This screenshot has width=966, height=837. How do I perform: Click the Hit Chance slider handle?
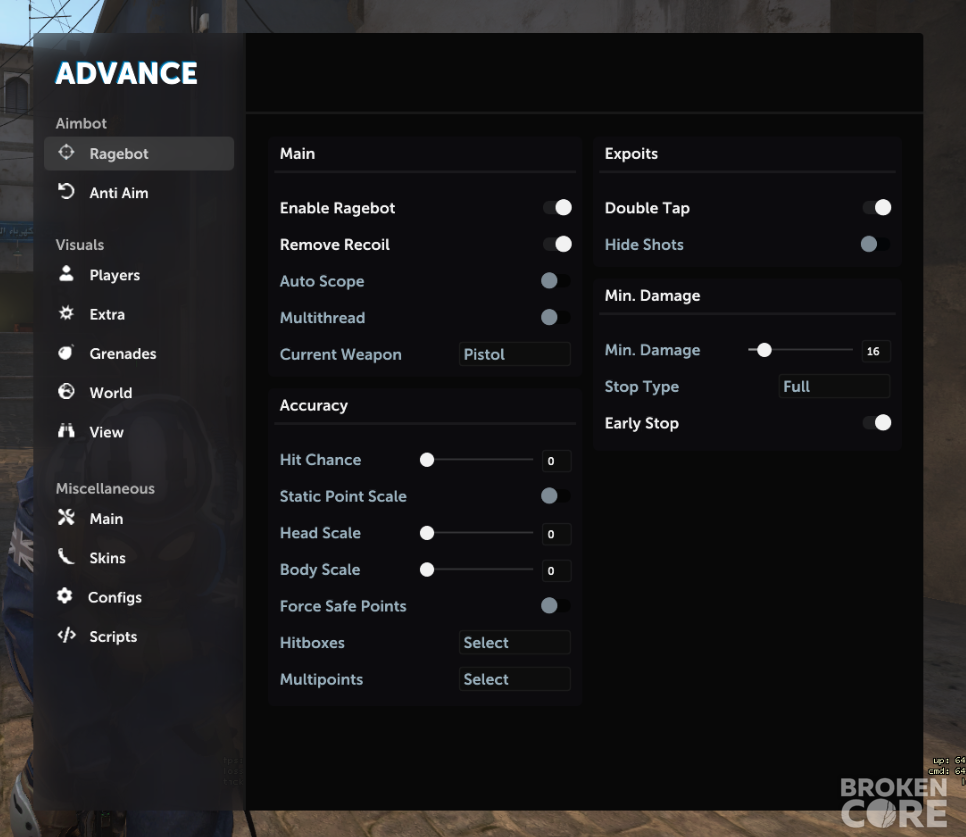coord(427,459)
